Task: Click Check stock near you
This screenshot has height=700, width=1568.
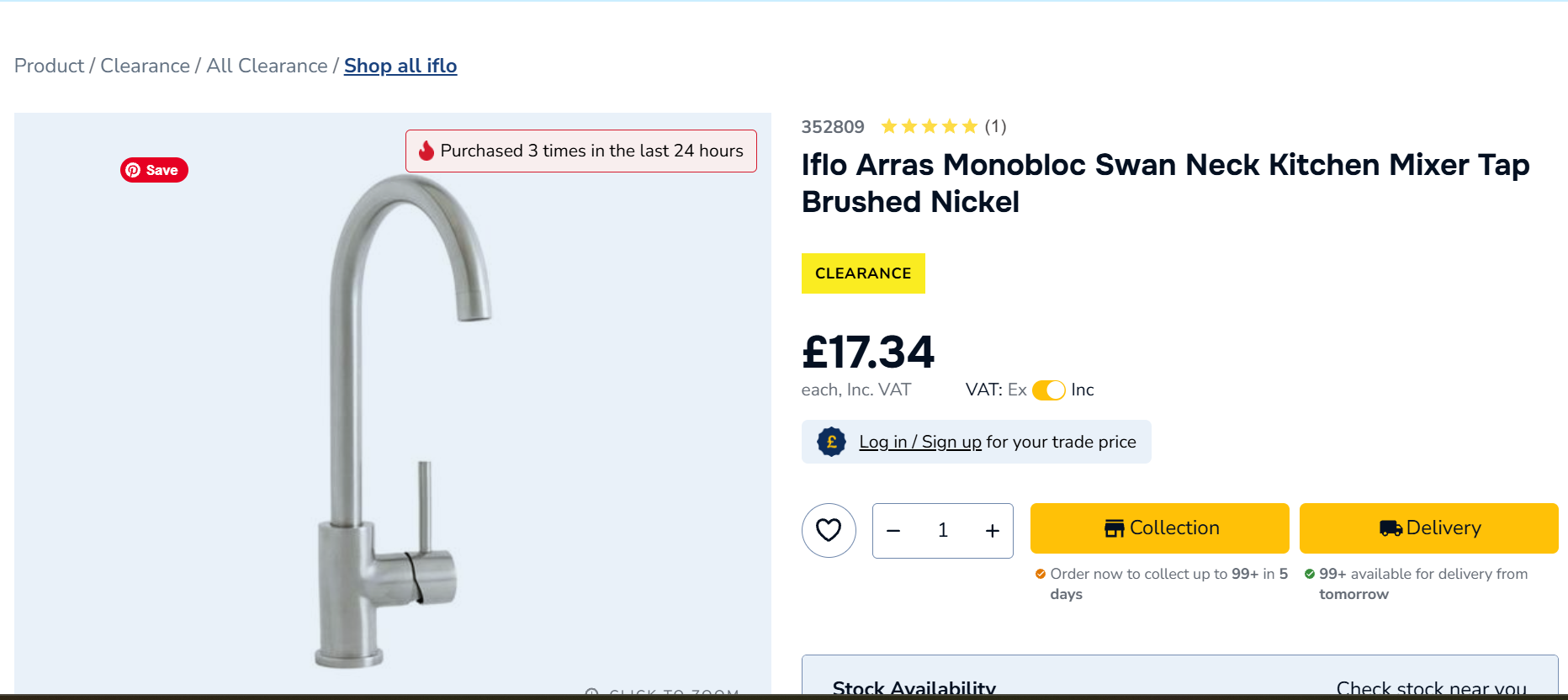Action: point(1431,687)
